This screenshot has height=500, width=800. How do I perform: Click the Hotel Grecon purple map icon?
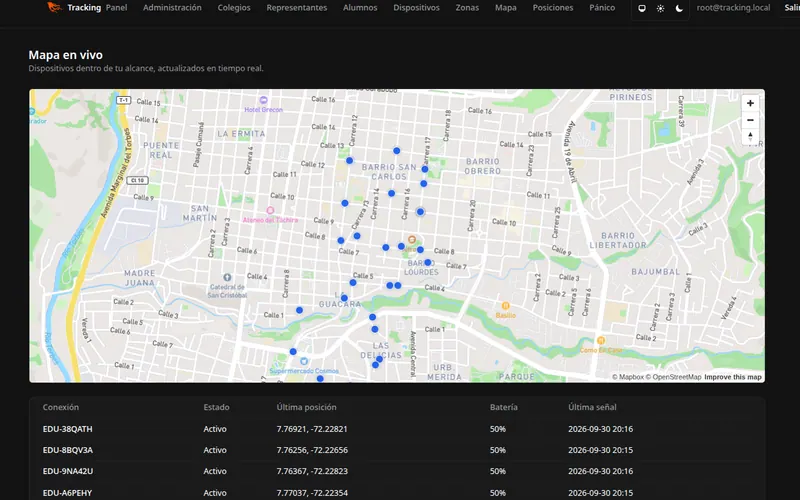tap(263, 100)
